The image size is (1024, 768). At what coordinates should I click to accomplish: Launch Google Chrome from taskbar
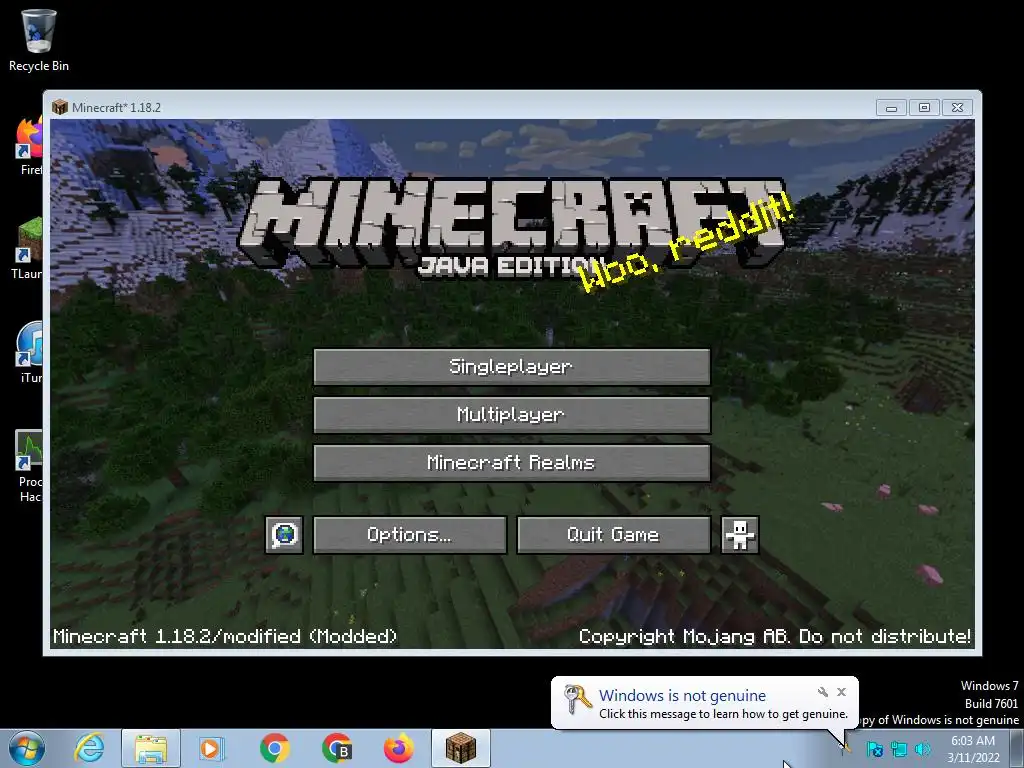click(x=274, y=748)
